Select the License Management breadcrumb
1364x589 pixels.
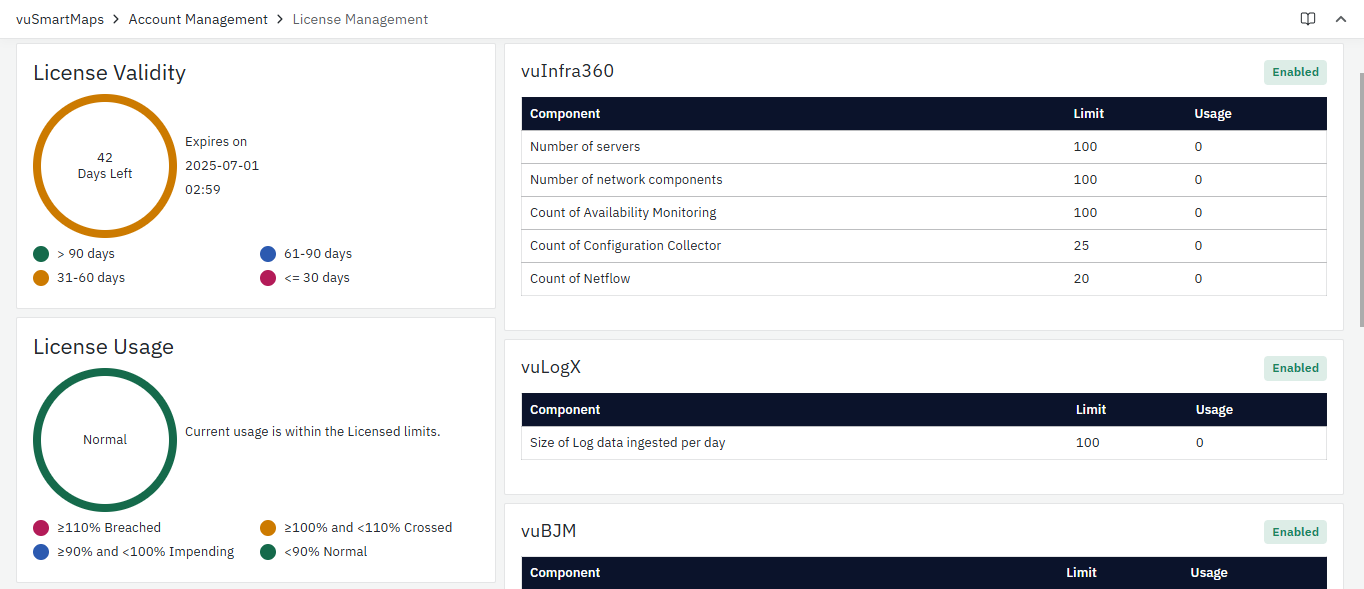click(360, 19)
